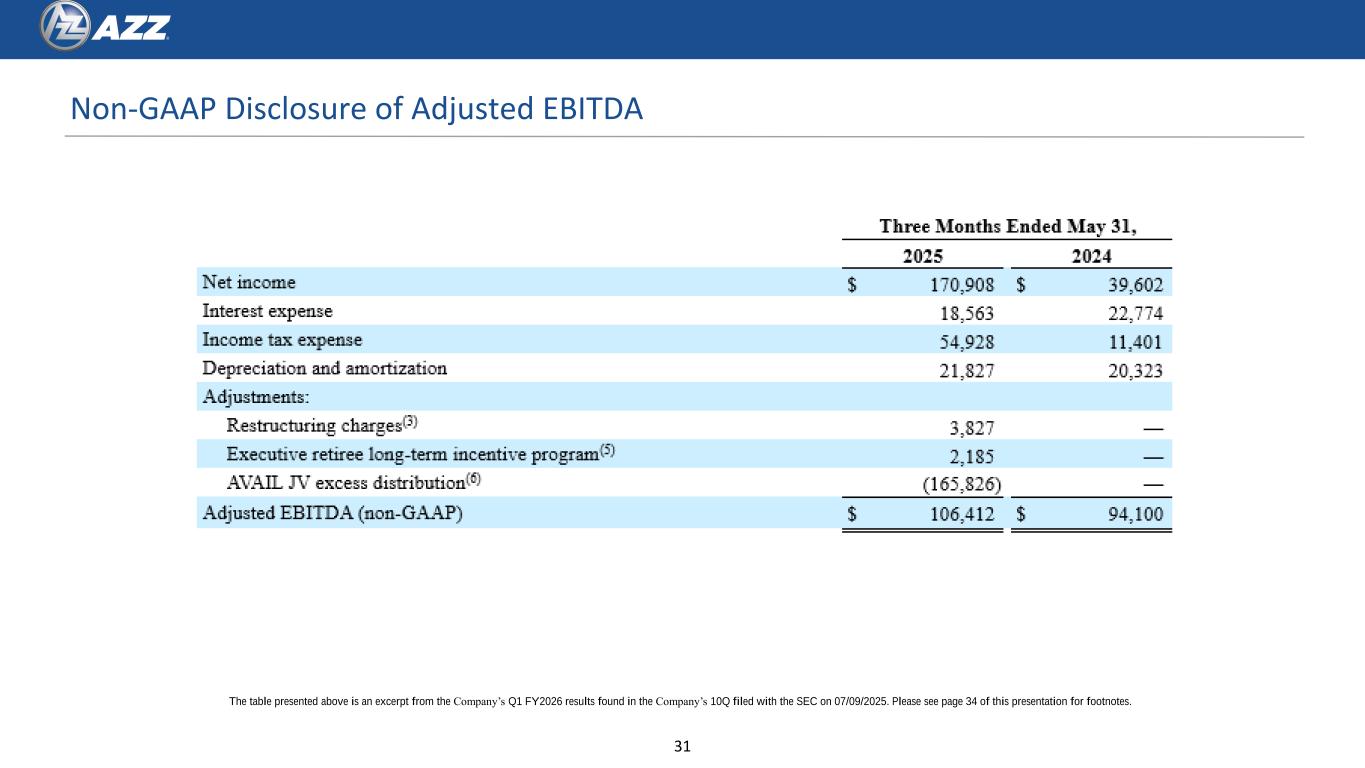
Task: Open footnote (5) beside Executive retiree program
Action: coord(607,450)
